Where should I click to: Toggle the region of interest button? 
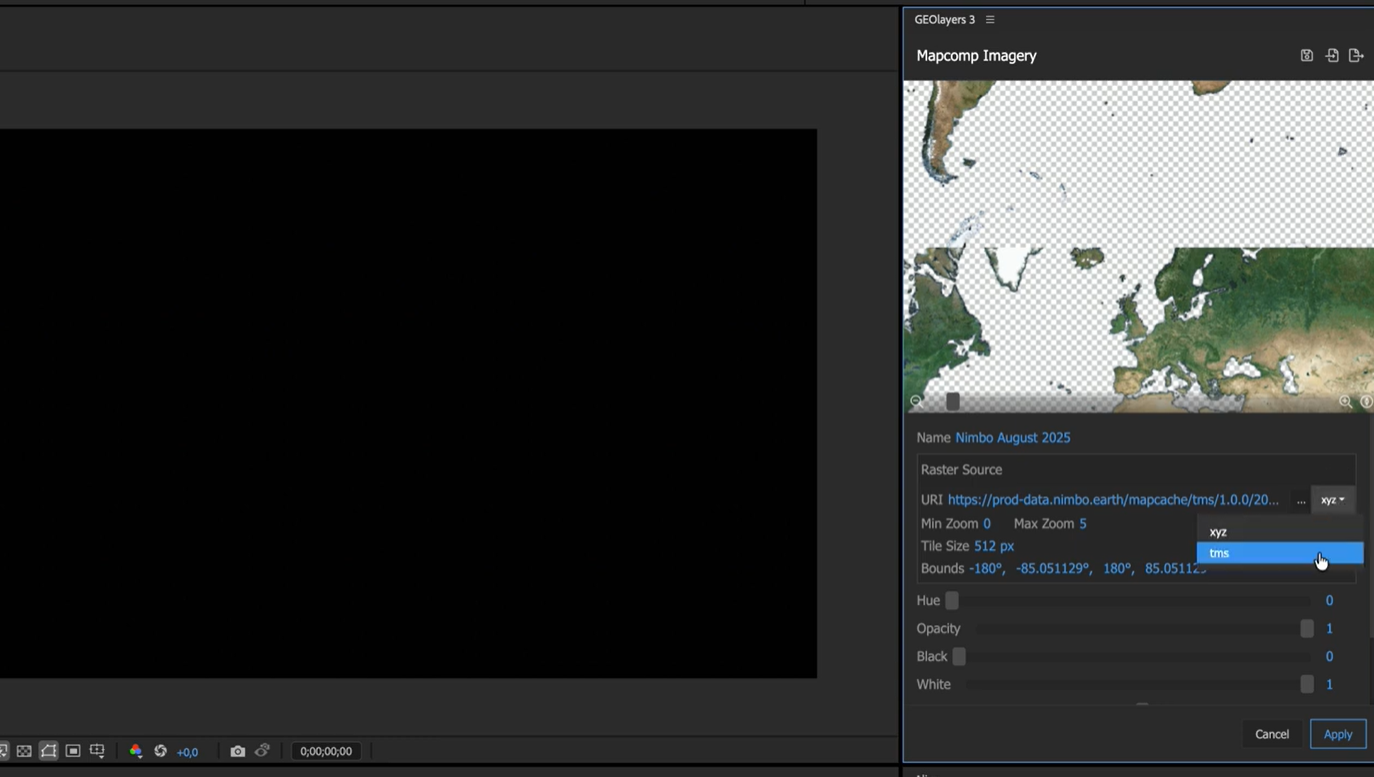point(73,751)
